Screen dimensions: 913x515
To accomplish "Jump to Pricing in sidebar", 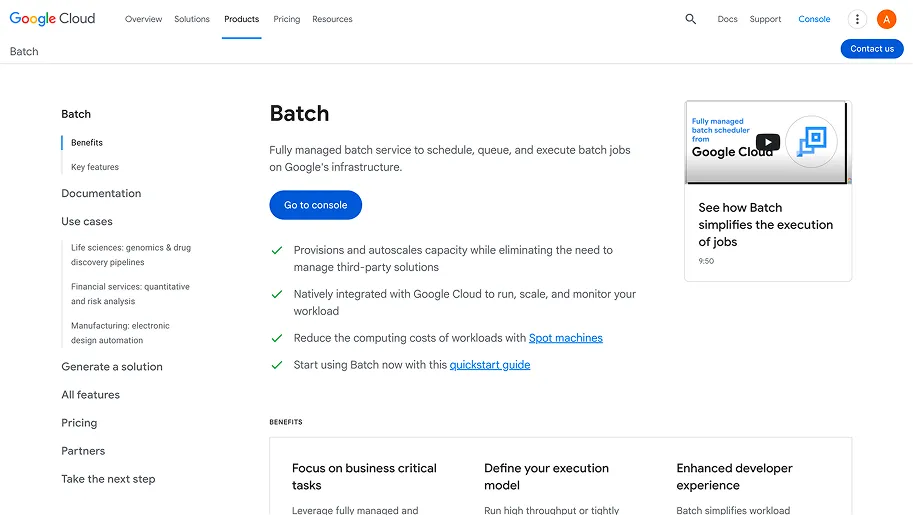I will pos(79,423).
